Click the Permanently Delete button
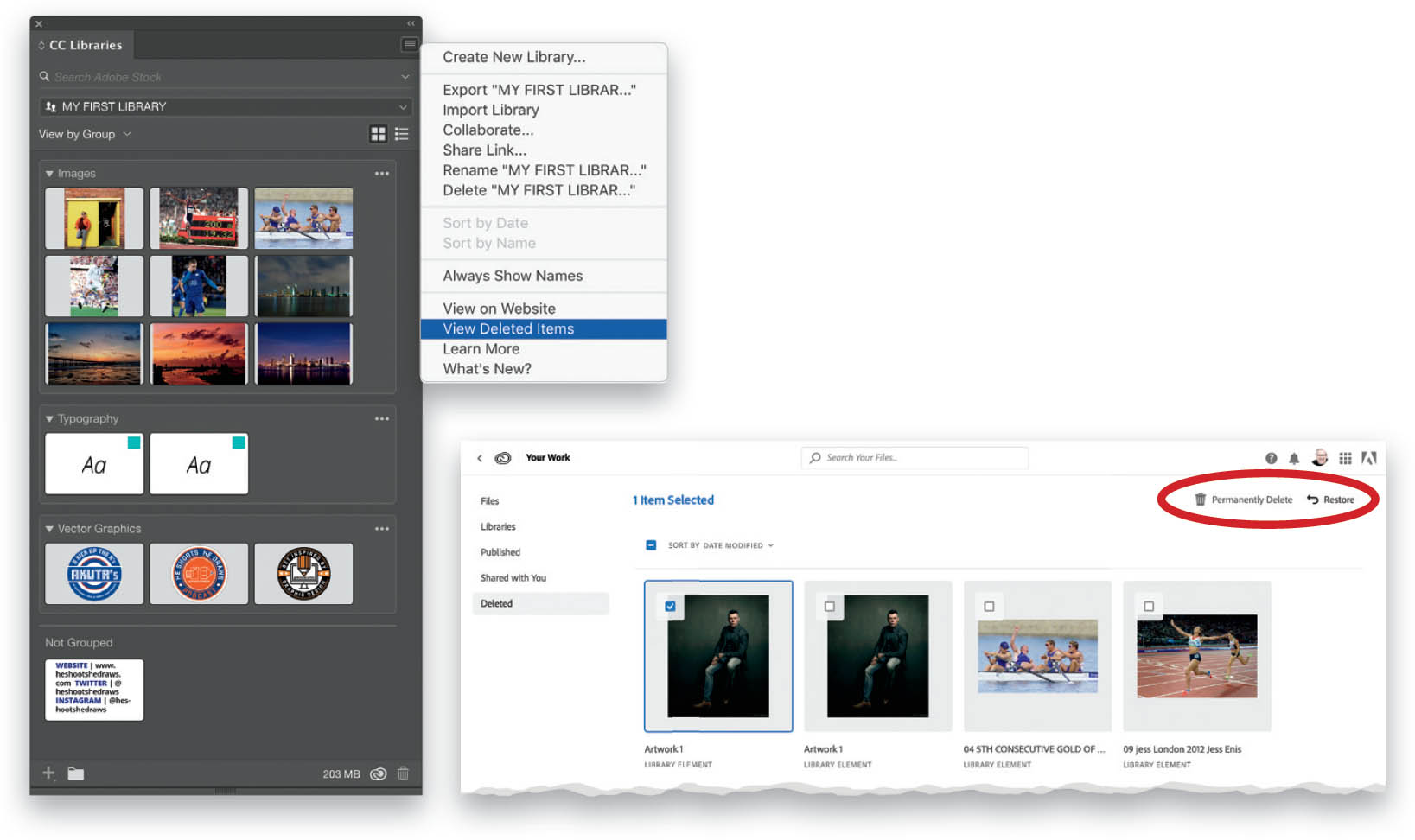This screenshot has width=1415, height=840. click(x=1244, y=500)
